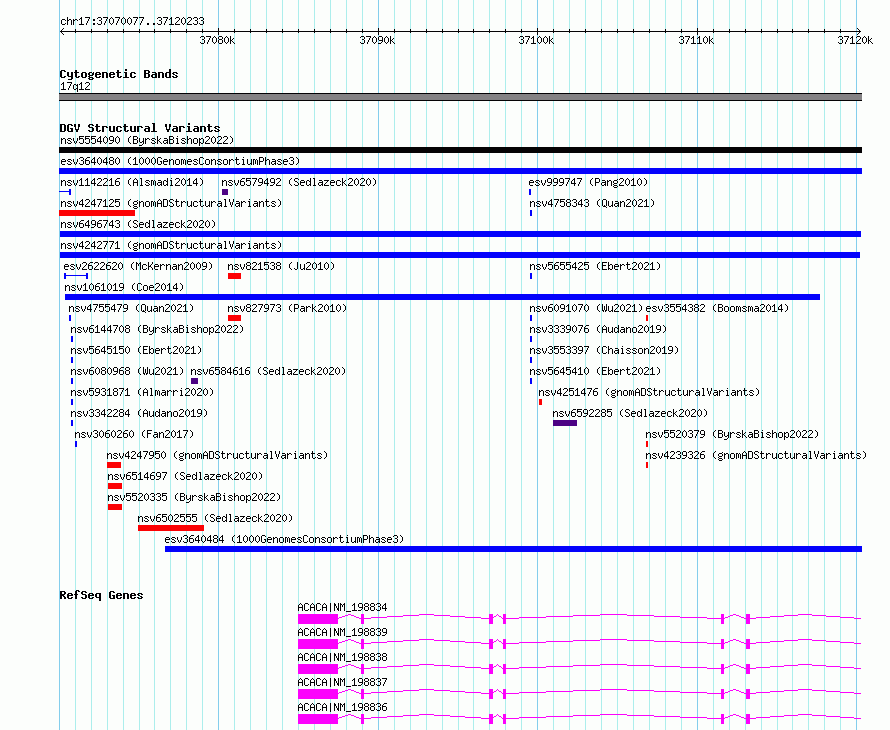Open nsv3339076 (Audano2019) variant

pos(598,329)
